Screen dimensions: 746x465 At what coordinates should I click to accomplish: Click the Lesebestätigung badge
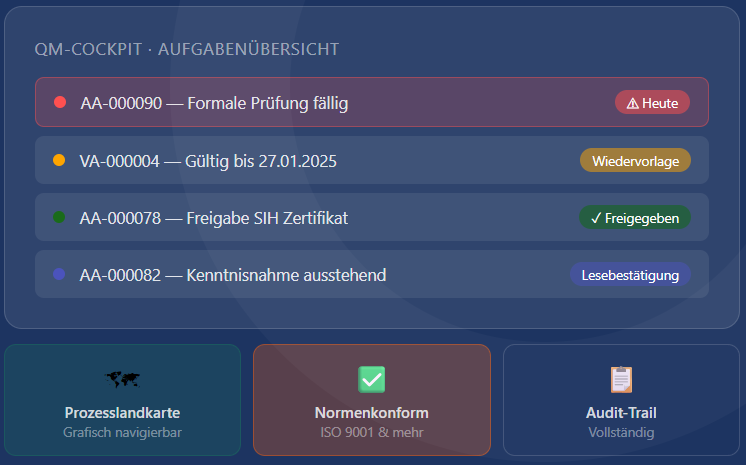(630, 275)
